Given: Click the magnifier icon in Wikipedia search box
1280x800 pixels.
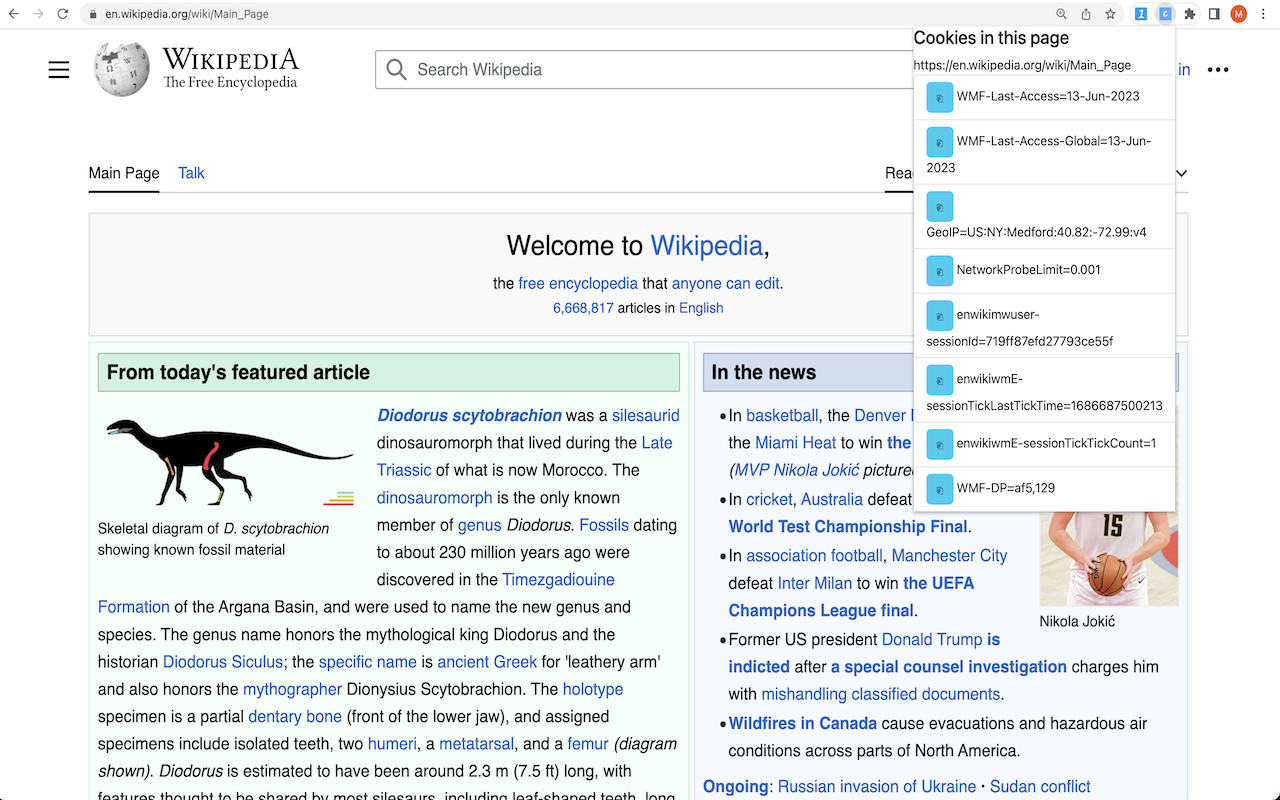Looking at the screenshot, I should pyautogui.click(x=397, y=69).
